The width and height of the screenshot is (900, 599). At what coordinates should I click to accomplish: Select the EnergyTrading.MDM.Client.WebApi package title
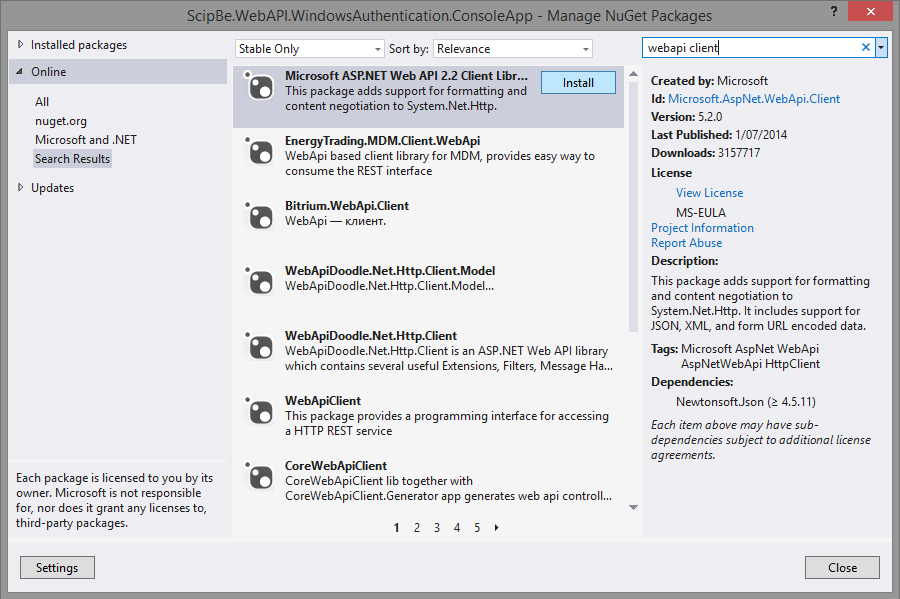[382, 141]
